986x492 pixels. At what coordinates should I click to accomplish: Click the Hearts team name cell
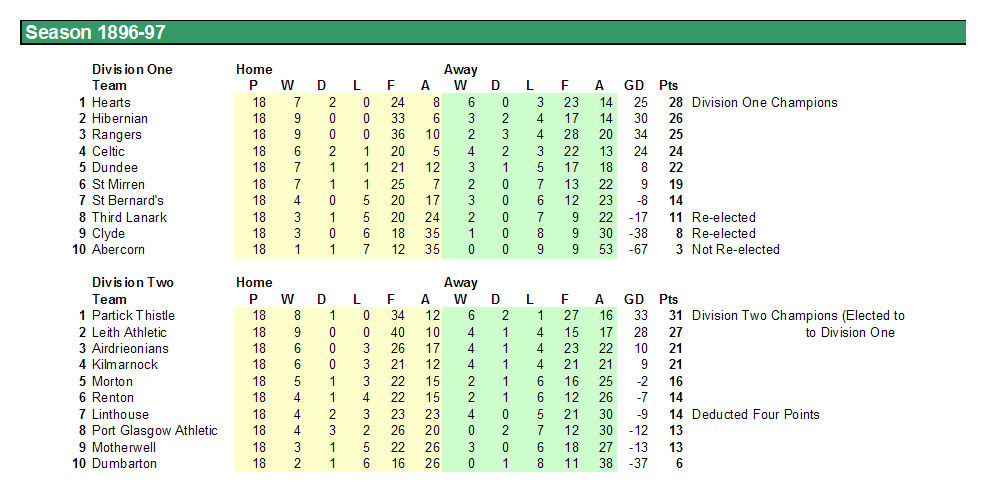pyautogui.click(x=111, y=102)
